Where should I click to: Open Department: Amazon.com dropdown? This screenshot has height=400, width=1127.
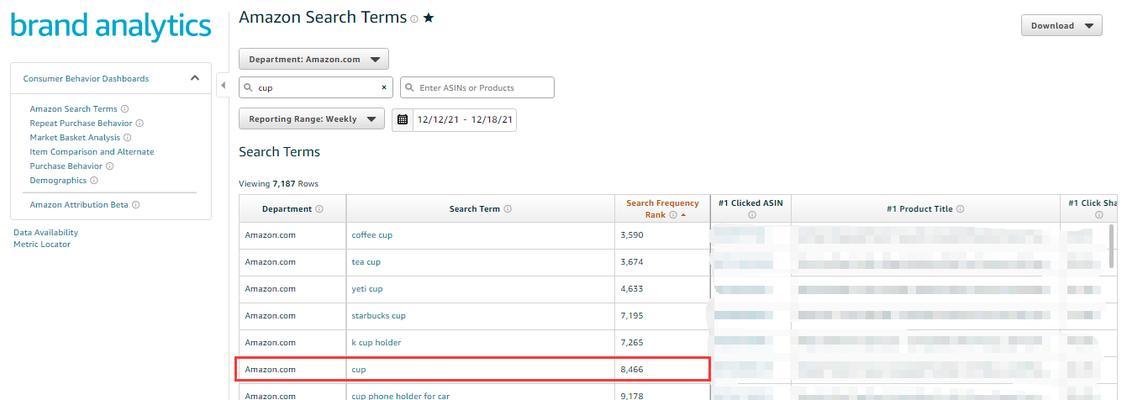(313, 59)
